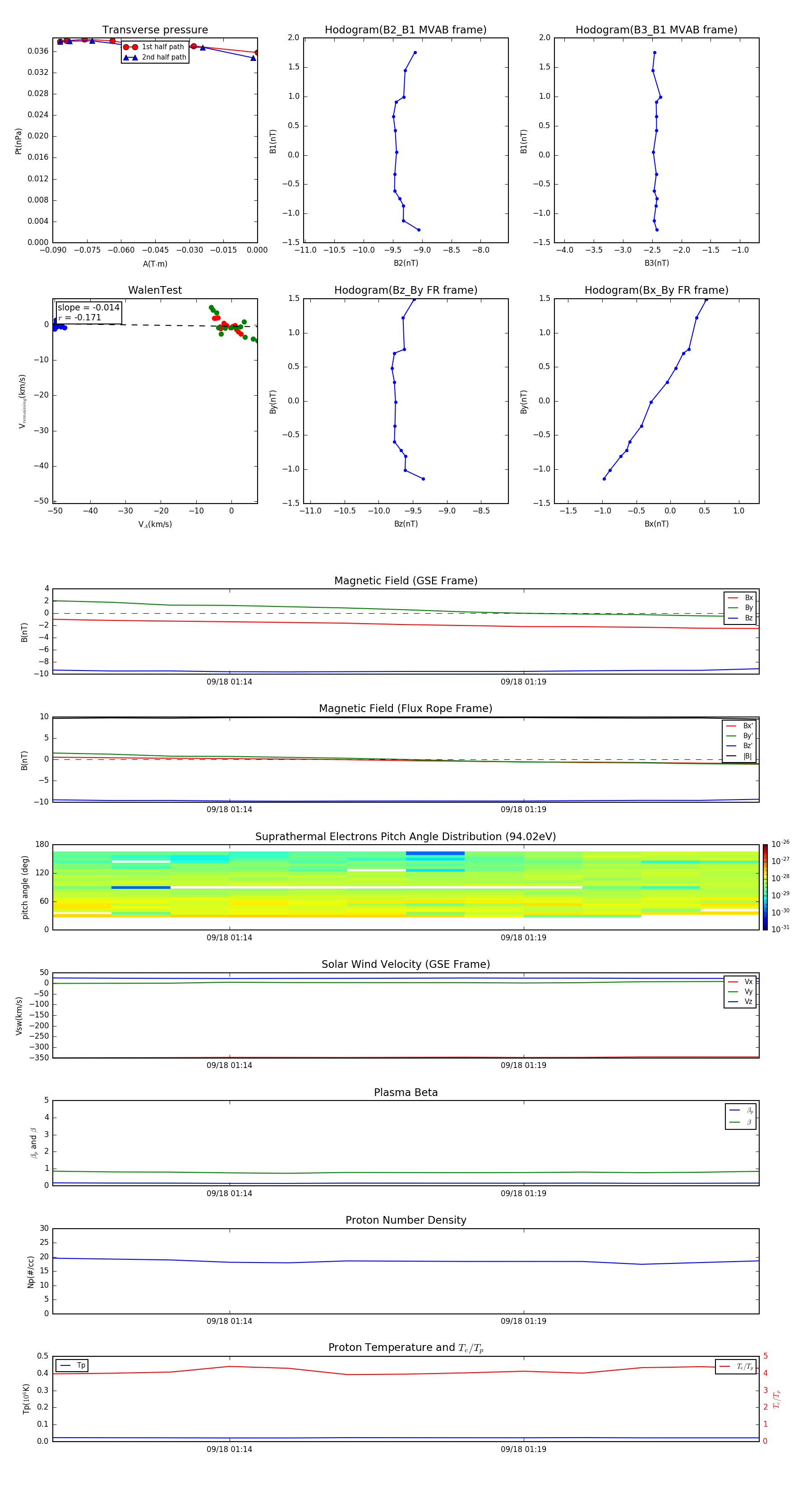This screenshot has height=1489, width=812.
Task: Click the "Bz" legend entry in GSE magnetic field plot
Action: pyautogui.click(x=740, y=619)
